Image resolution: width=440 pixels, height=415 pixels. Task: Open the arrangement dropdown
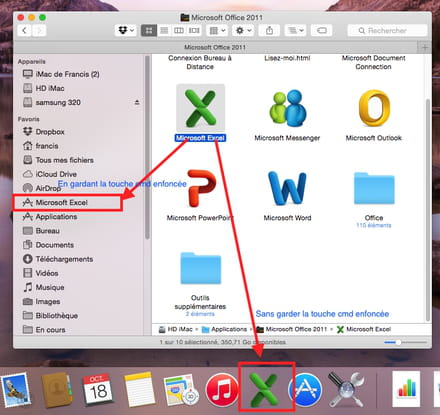217,31
